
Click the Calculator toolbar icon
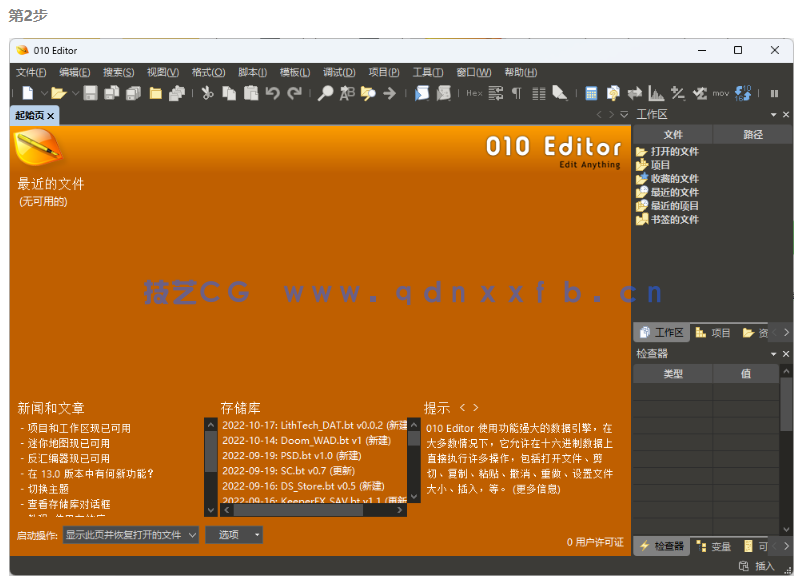click(591, 93)
